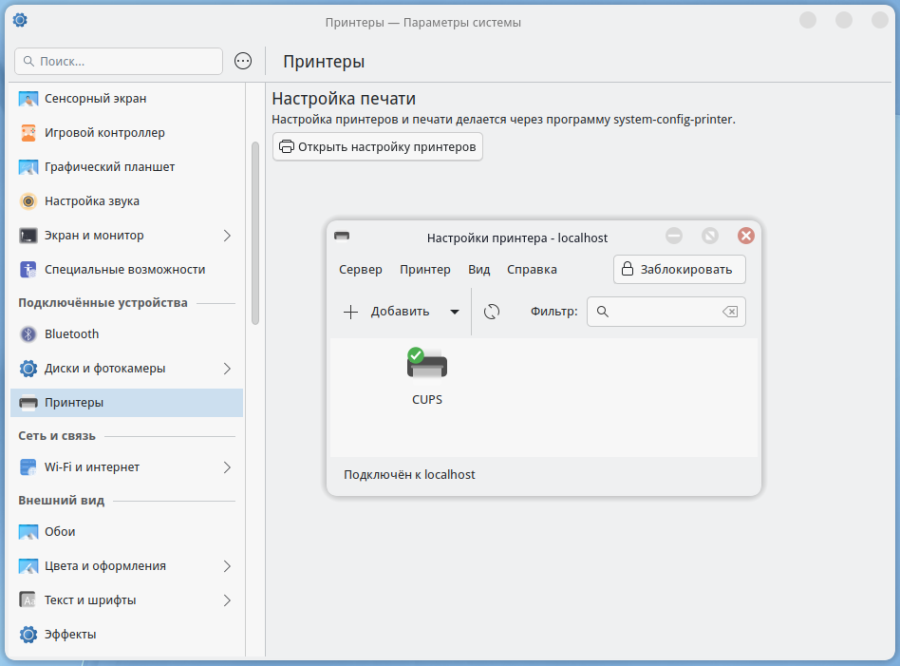The width and height of the screenshot is (900, 666).
Task: Expand the Wi-Fi и интернет chevron
Action: pyautogui.click(x=227, y=467)
